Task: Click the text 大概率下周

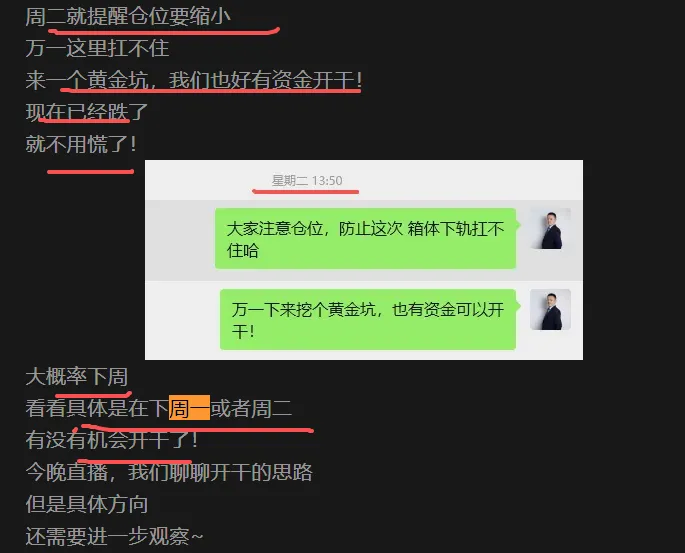Action: pos(76,376)
